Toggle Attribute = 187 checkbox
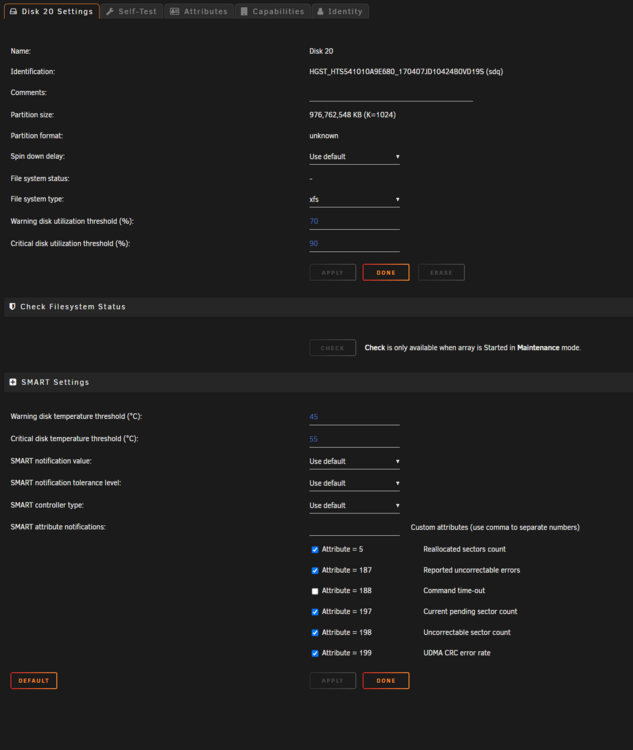This screenshot has height=750, width=633. point(315,570)
